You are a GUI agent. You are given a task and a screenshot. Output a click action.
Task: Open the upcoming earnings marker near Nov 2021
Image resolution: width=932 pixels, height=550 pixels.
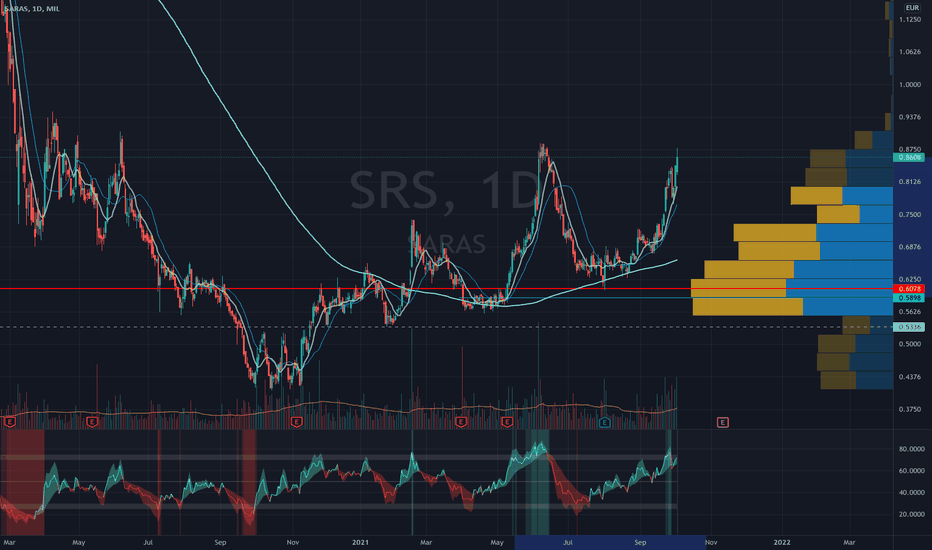(723, 422)
